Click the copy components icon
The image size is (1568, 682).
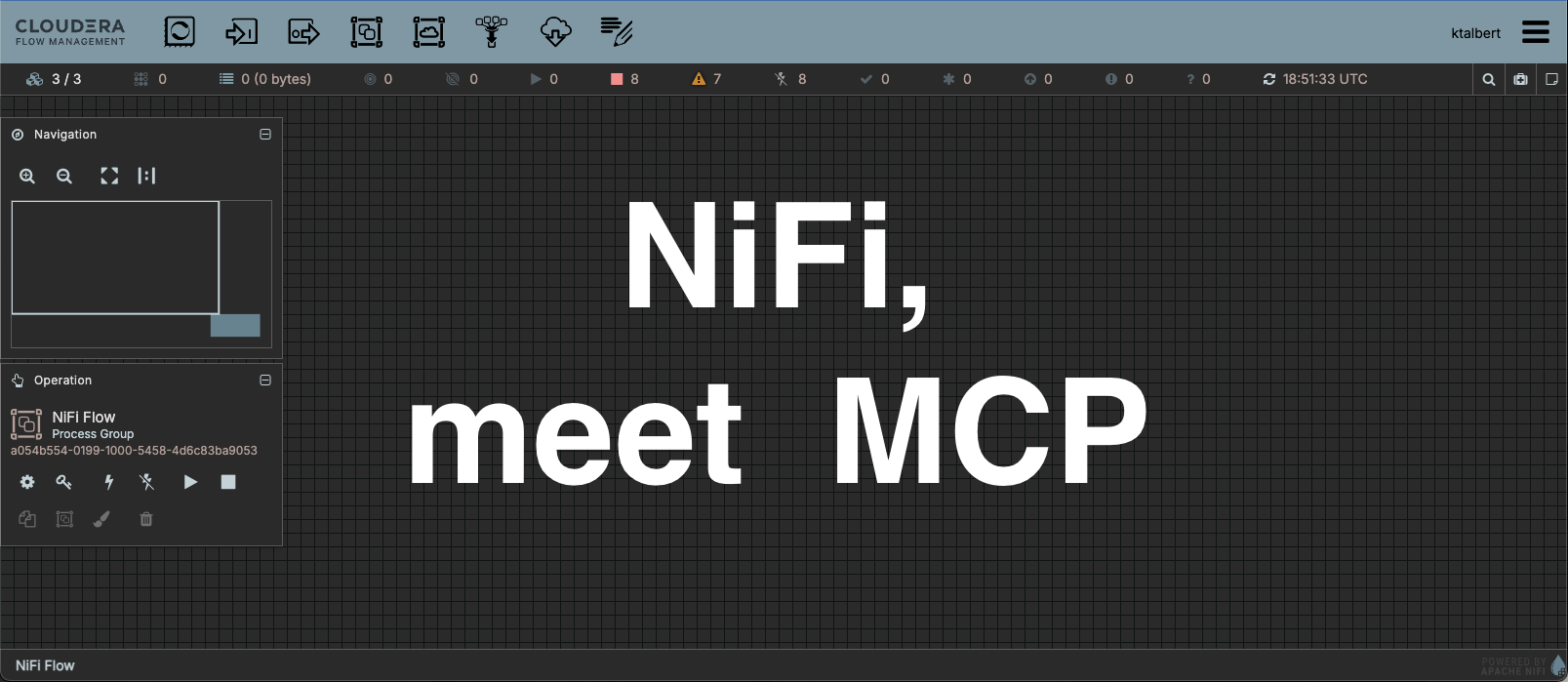click(27, 519)
